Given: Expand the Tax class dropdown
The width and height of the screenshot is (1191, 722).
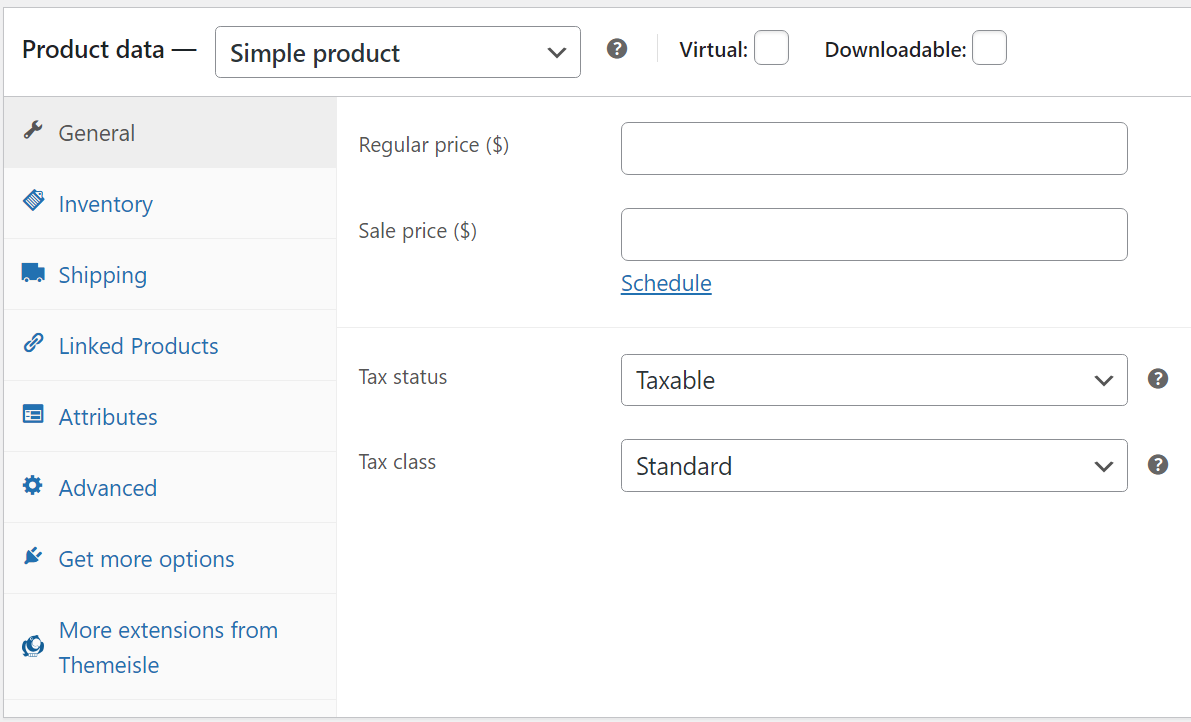Looking at the screenshot, I should 873,465.
